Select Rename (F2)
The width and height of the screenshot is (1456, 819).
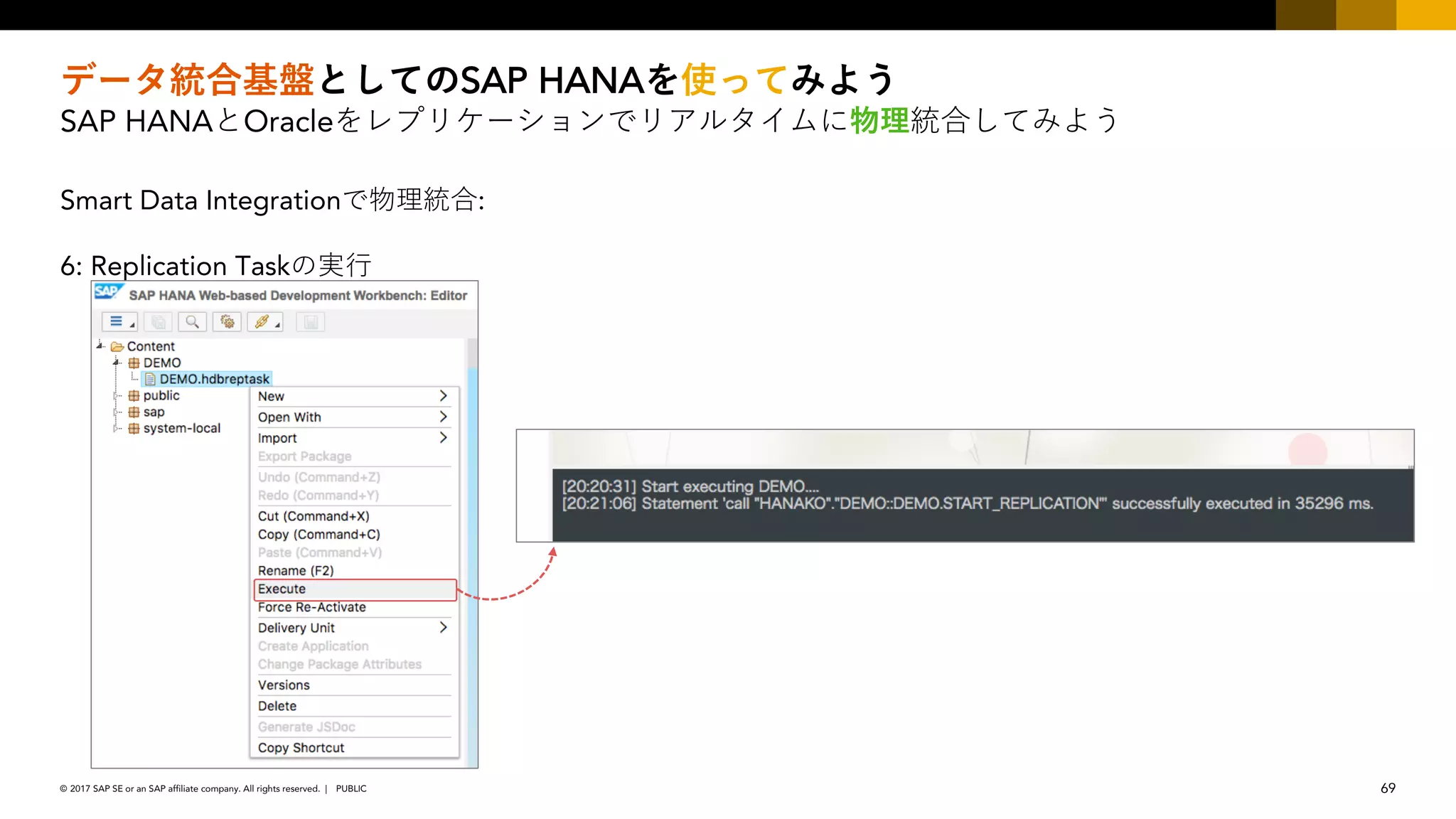pyautogui.click(x=354, y=571)
